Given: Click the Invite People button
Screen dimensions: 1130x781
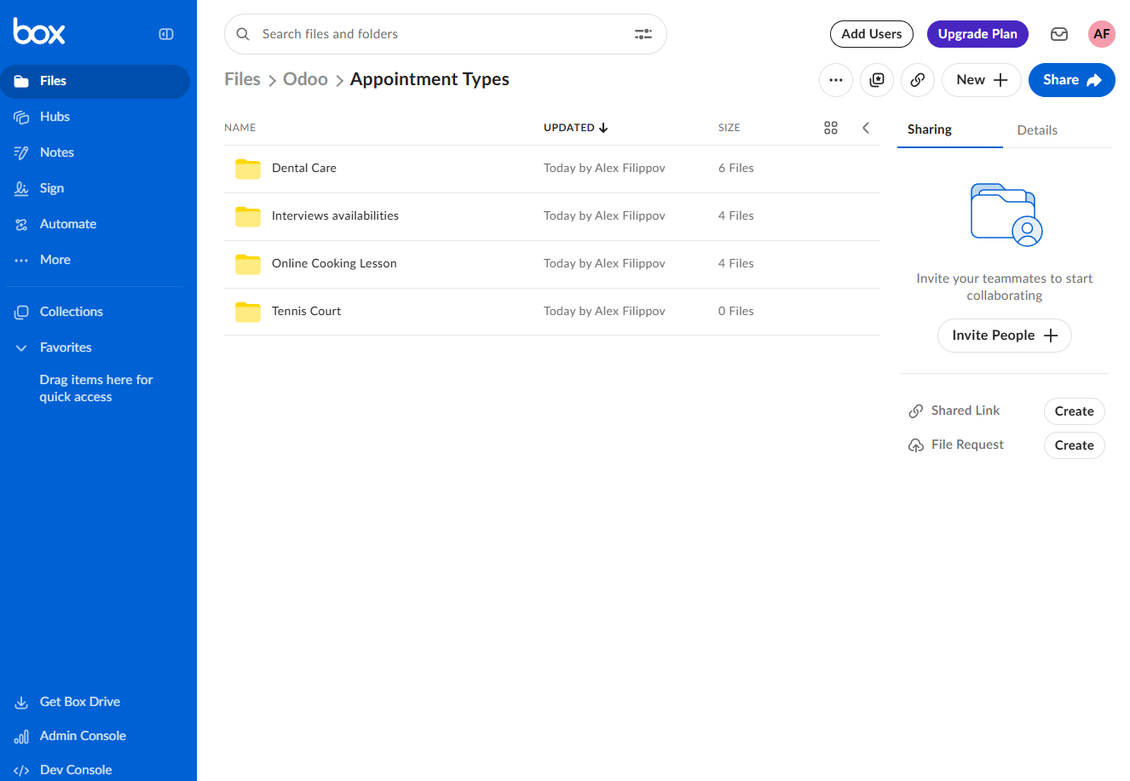Looking at the screenshot, I should coord(1004,336).
